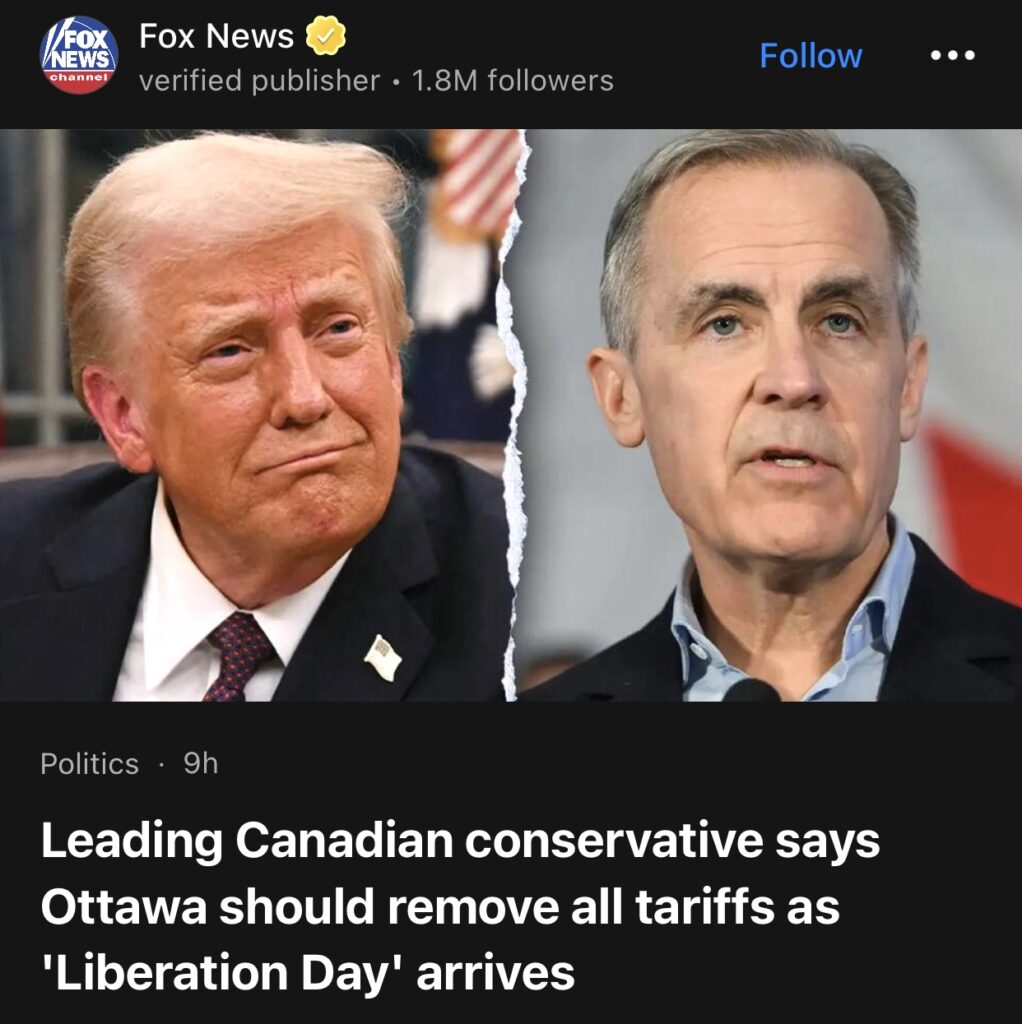Click the torn-paper divider between photos
The width and height of the screenshot is (1022, 1024).
click(x=515, y=415)
